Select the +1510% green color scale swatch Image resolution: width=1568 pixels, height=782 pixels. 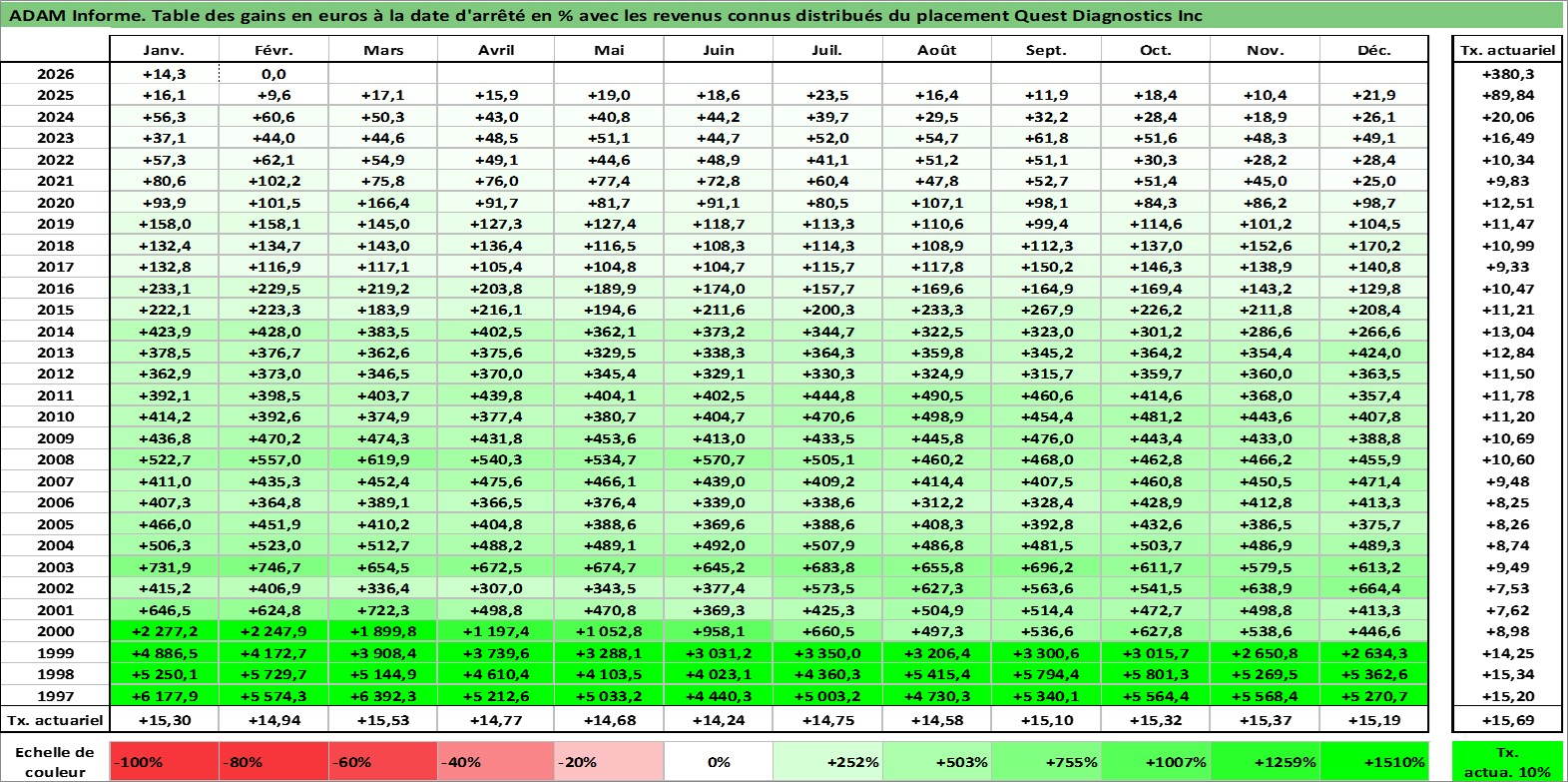pos(1374,762)
